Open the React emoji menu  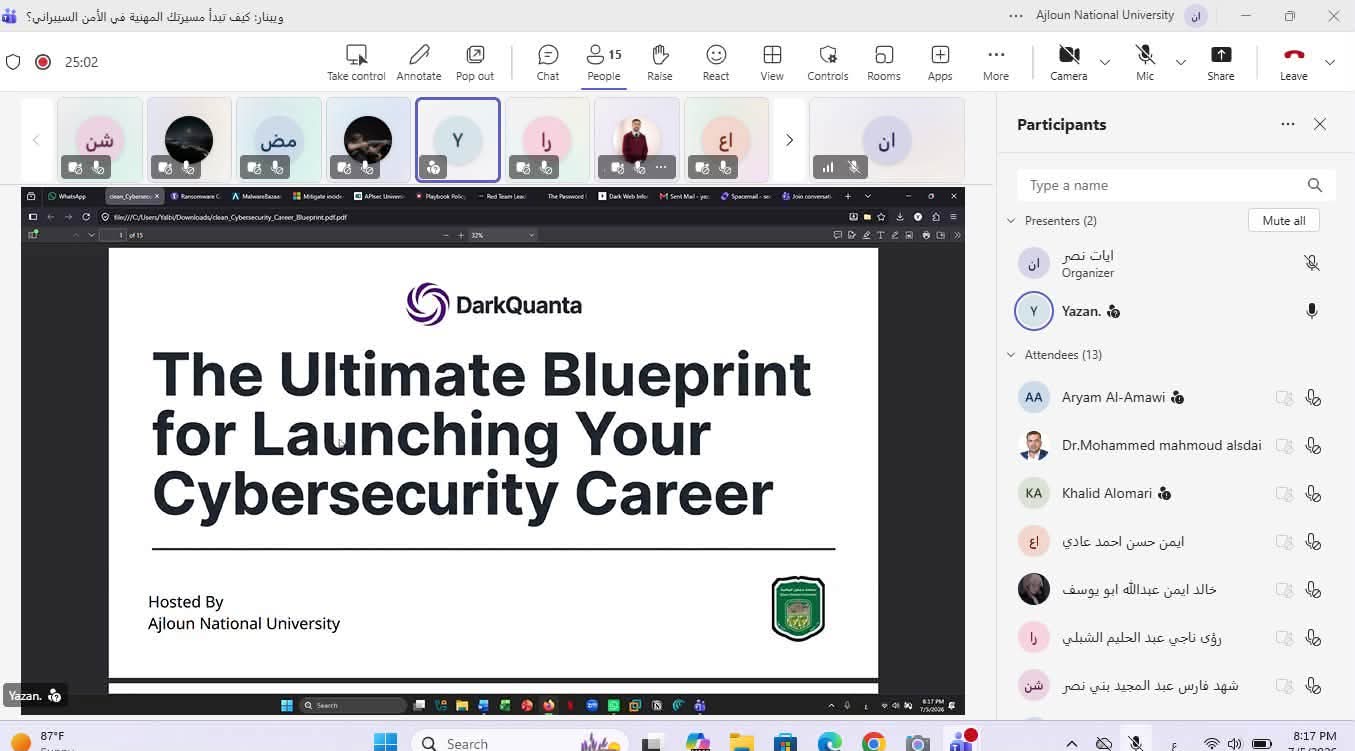(716, 62)
